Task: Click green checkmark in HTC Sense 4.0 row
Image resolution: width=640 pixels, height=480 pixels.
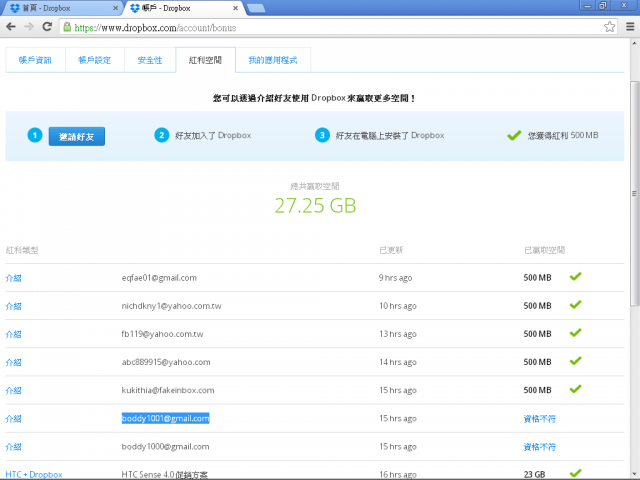Action: [576, 473]
